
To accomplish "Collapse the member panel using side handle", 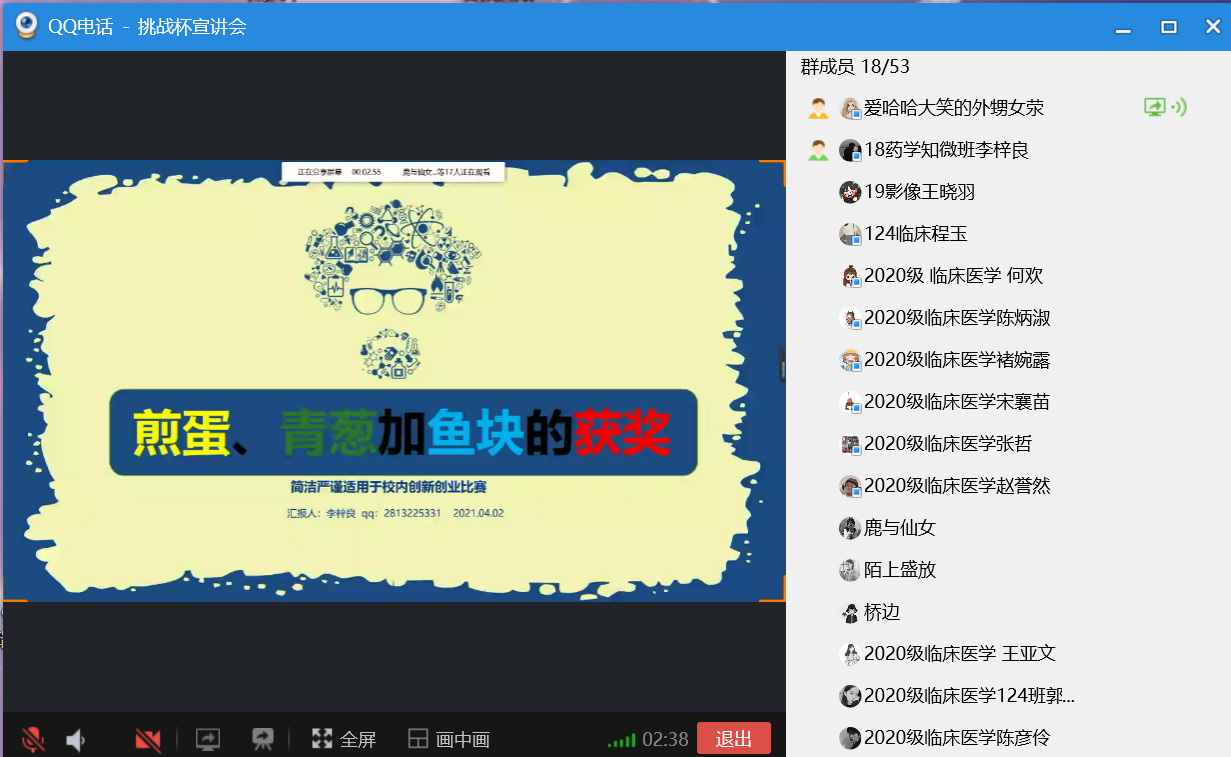I will pyautogui.click(x=782, y=365).
